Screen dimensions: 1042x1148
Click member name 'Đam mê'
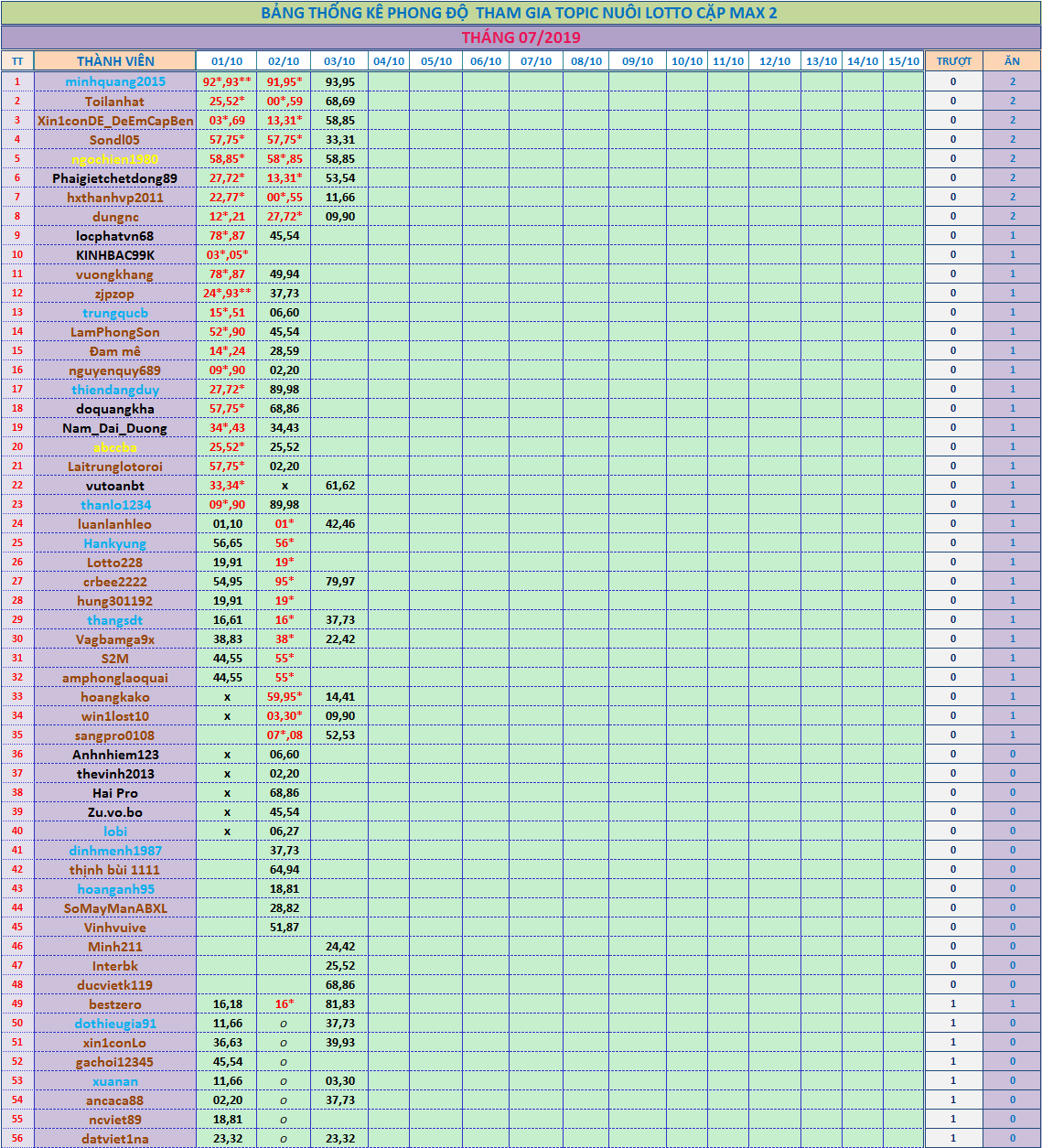[x=115, y=350]
